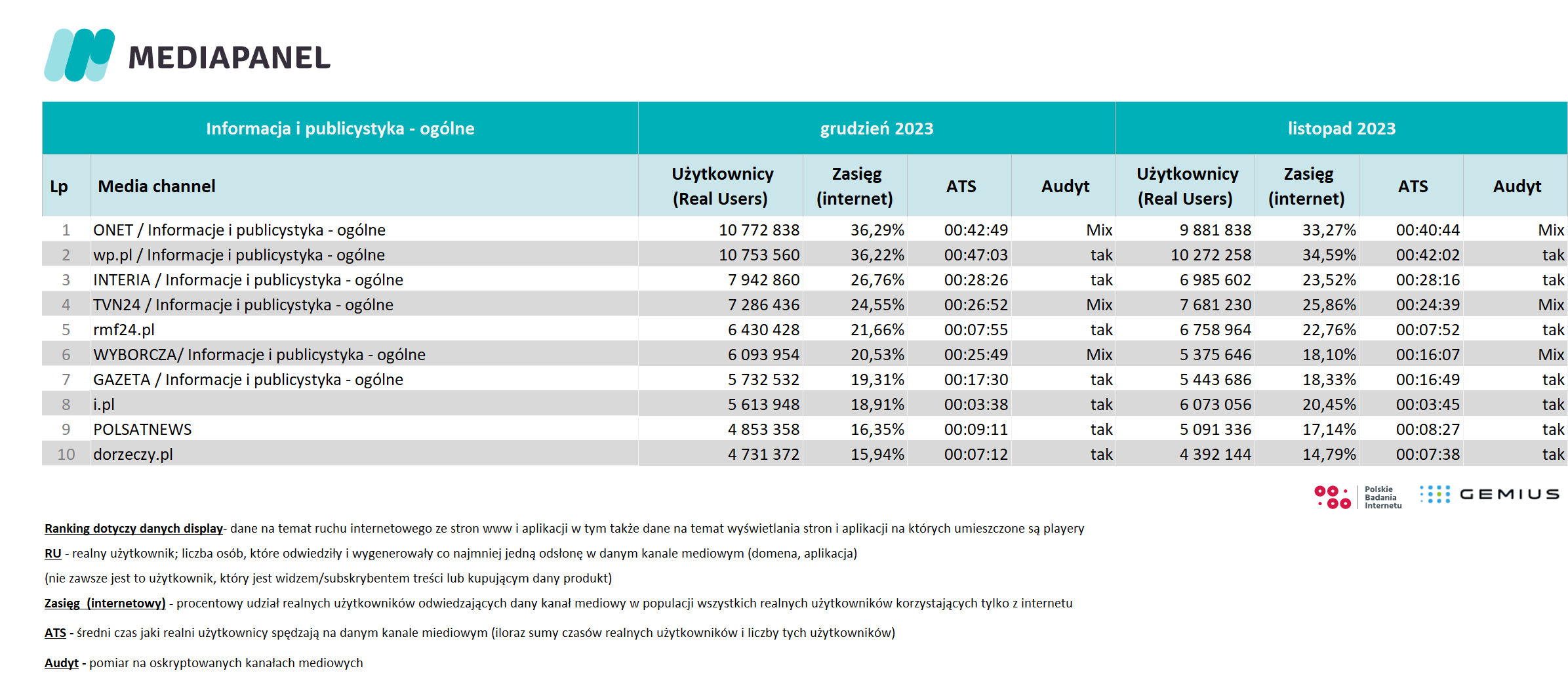Click the underlined Ranking dotyczy danych display note

[x=134, y=528]
